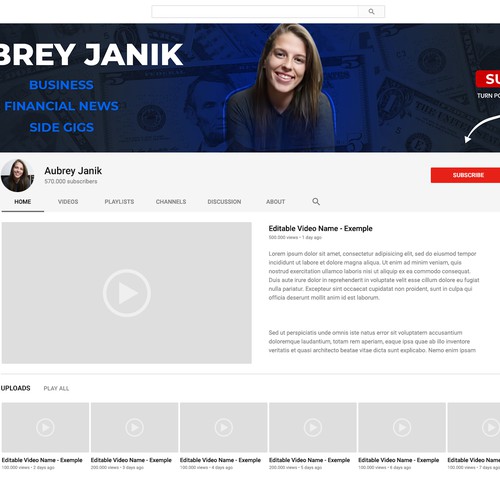This screenshot has height=500, width=500.
Task: Click the red Subscribe button below the banner
Action: tap(465, 175)
